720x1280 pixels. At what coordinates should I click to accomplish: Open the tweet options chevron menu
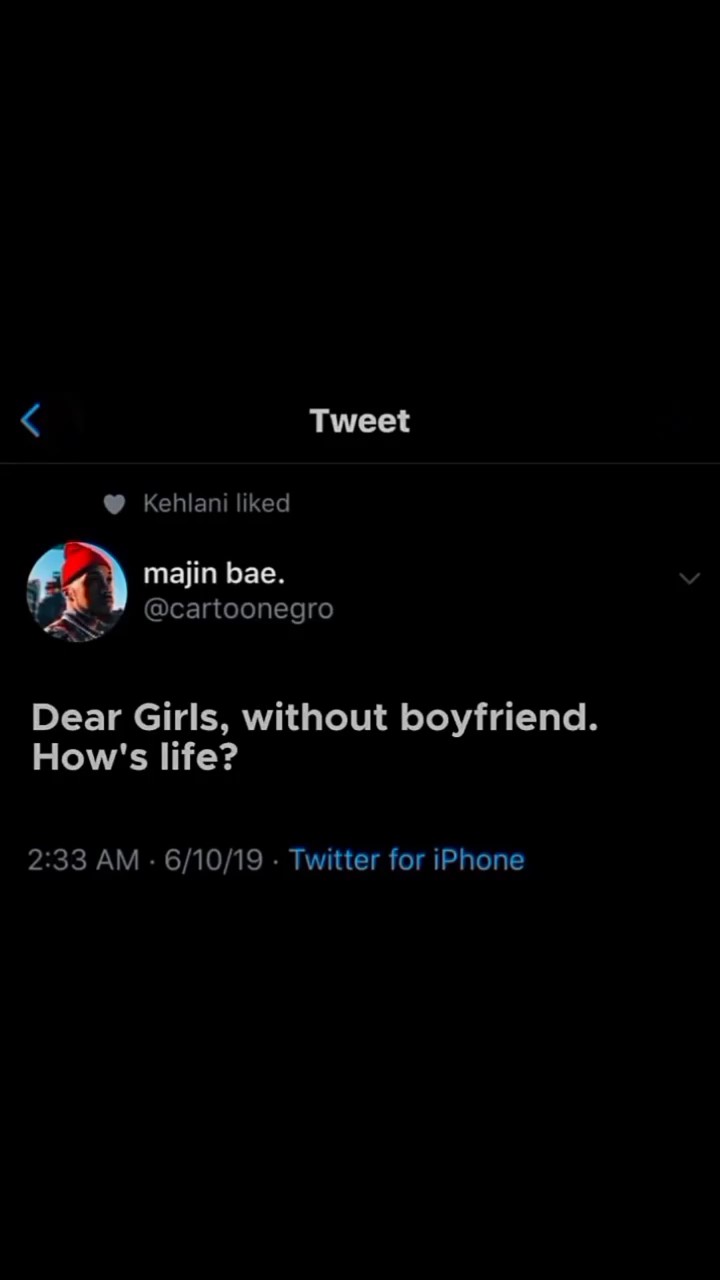(689, 578)
